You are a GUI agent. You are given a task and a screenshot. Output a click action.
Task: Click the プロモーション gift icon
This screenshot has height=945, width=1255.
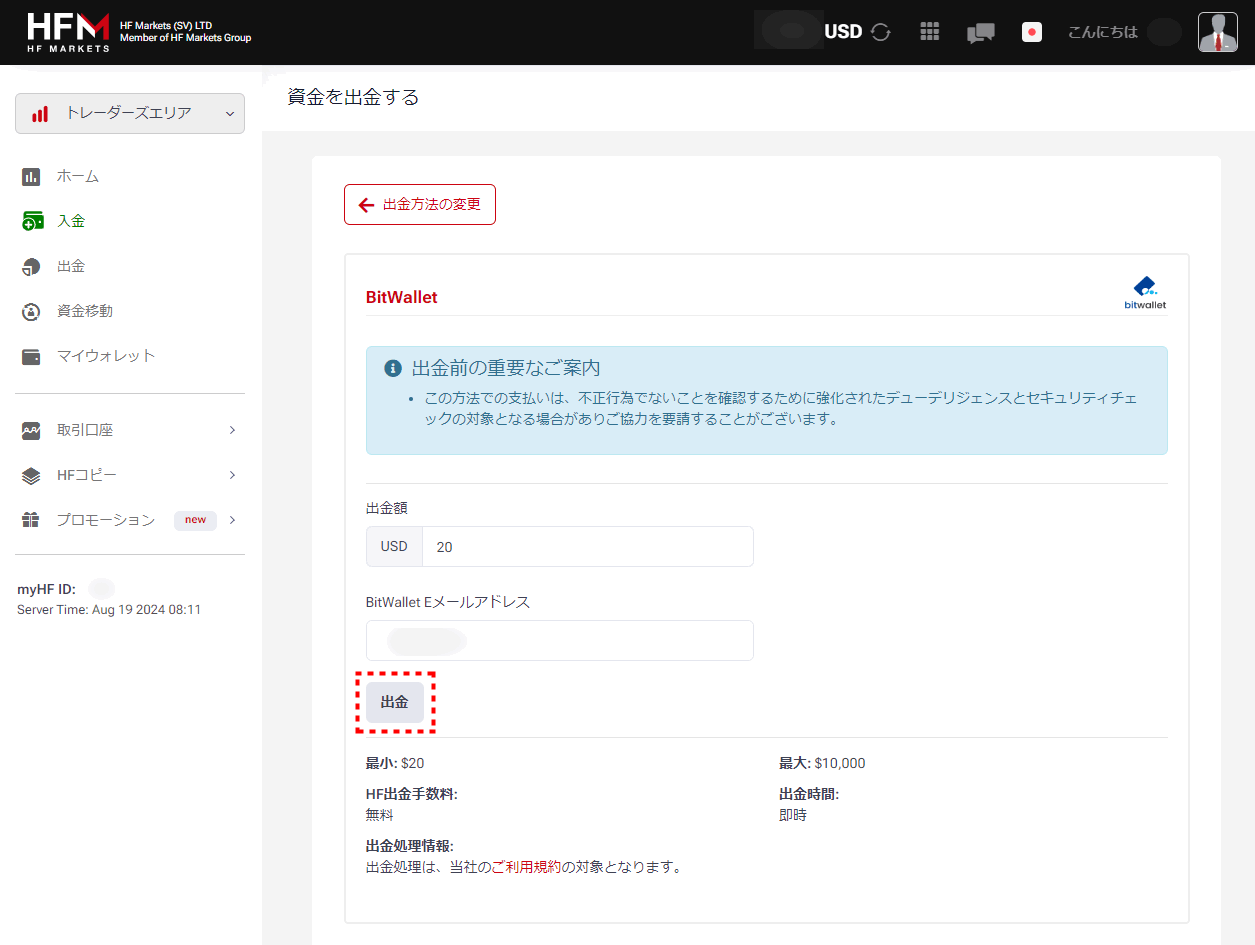32,520
